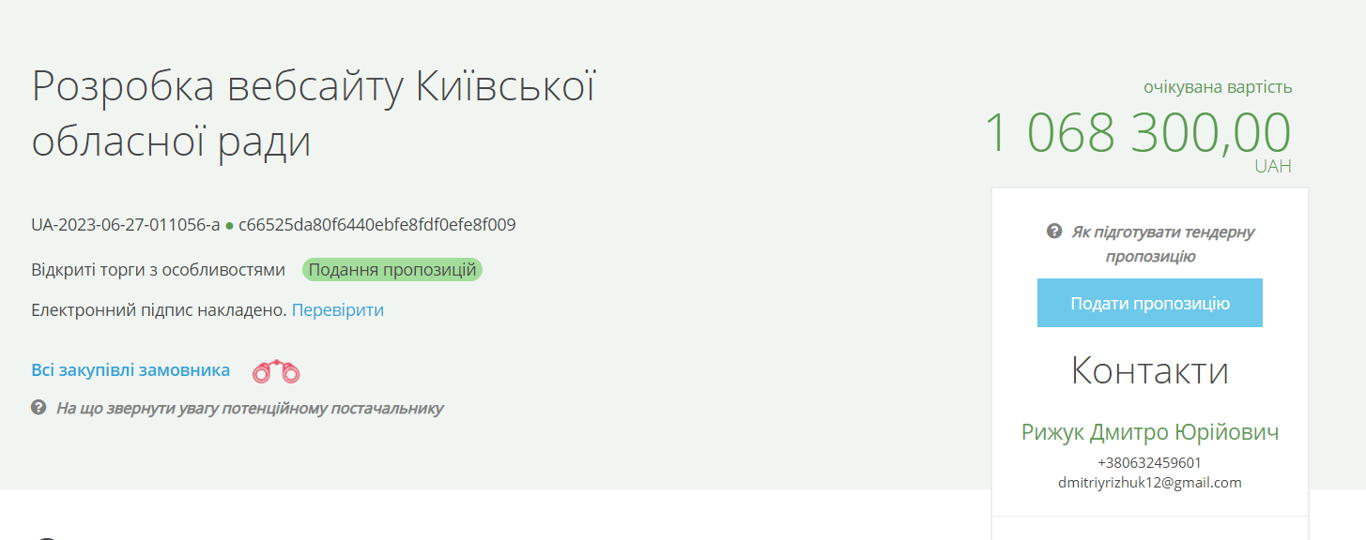1366x540 pixels.
Task: Click question mark icon next to tender preparation help
Action: point(1054,232)
